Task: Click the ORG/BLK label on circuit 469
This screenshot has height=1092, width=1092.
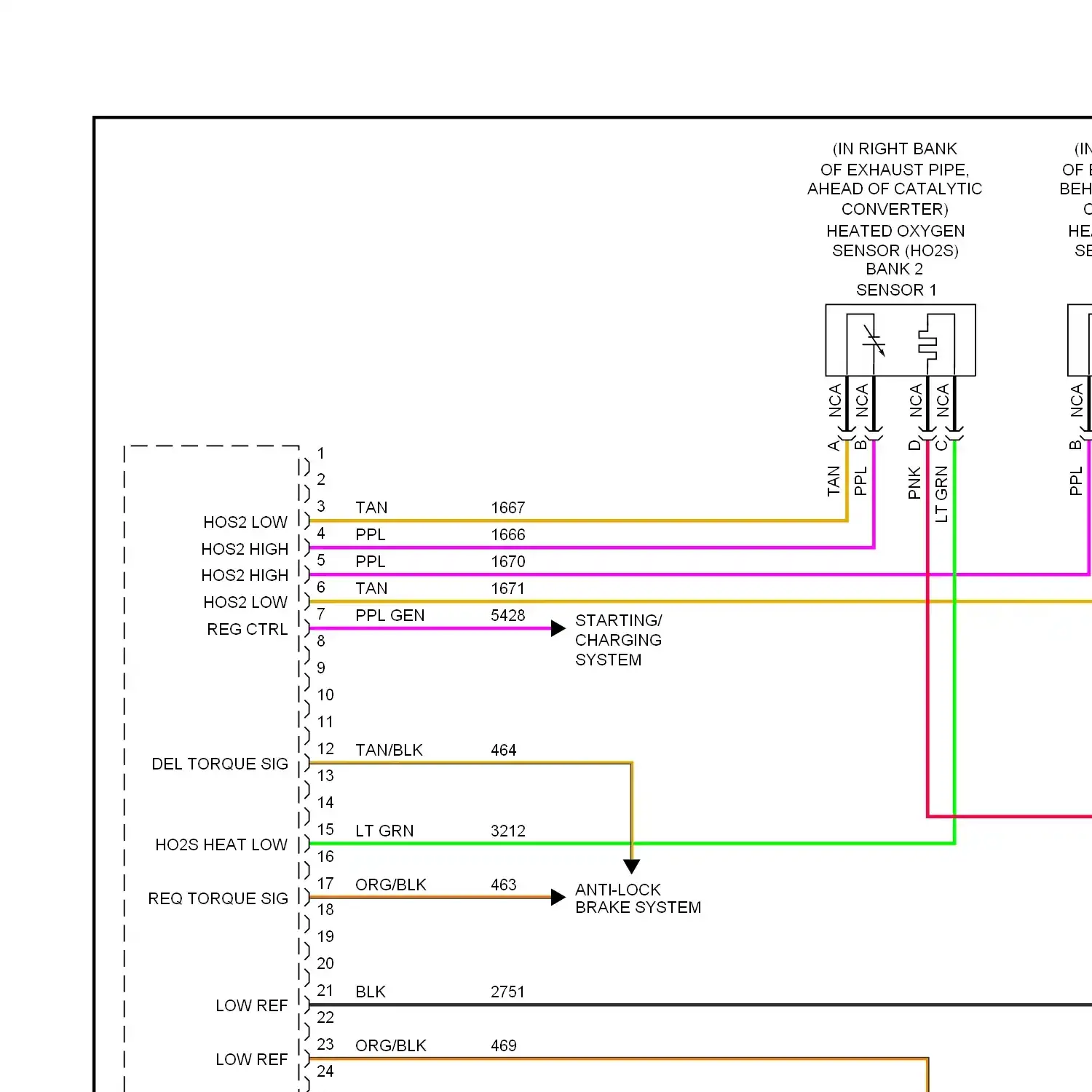Action: (x=391, y=1045)
